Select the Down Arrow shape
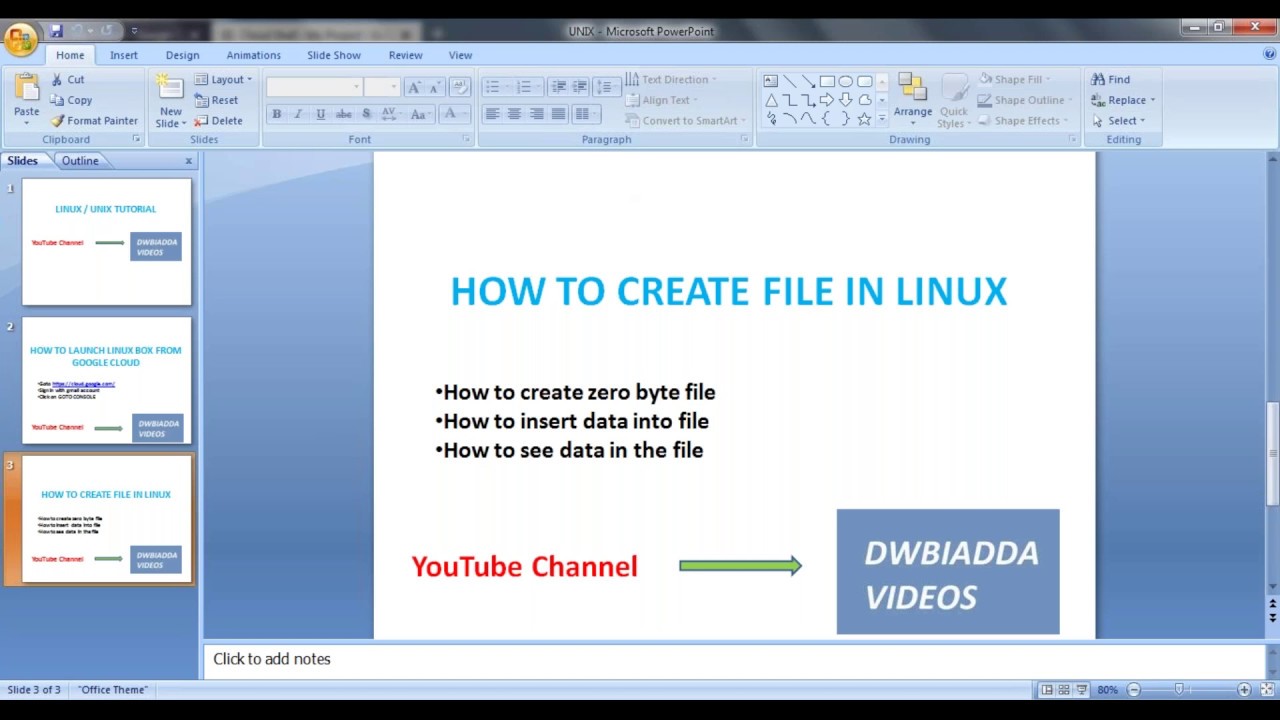This screenshot has width=1280, height=720. (x=846, y=100)
